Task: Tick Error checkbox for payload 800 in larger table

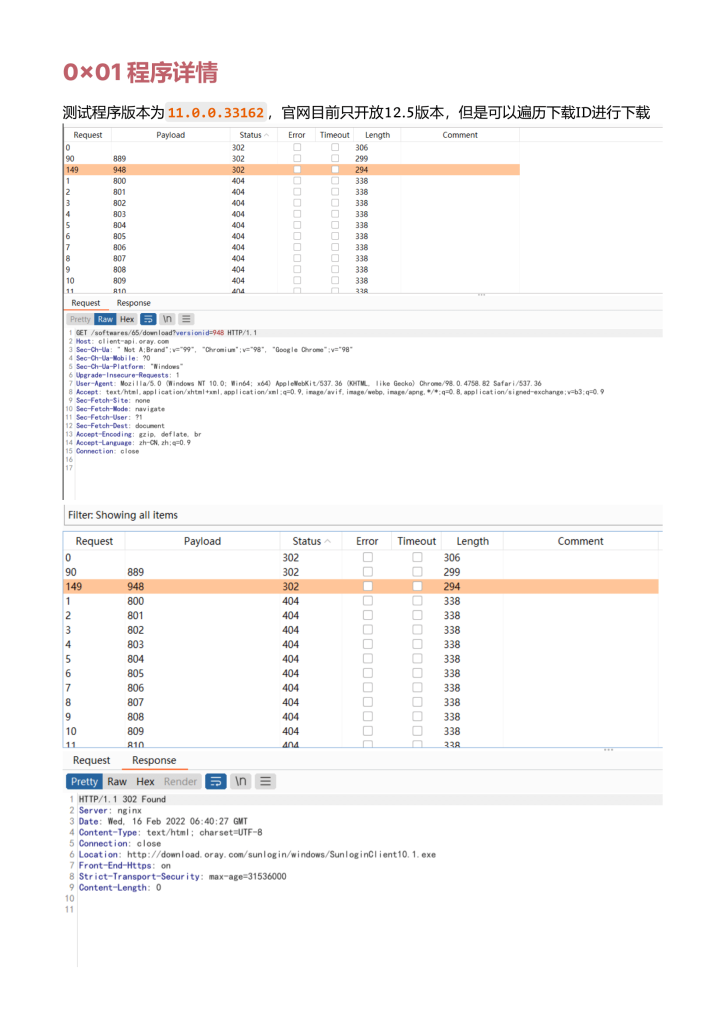Action: click(x=368, y=601)
